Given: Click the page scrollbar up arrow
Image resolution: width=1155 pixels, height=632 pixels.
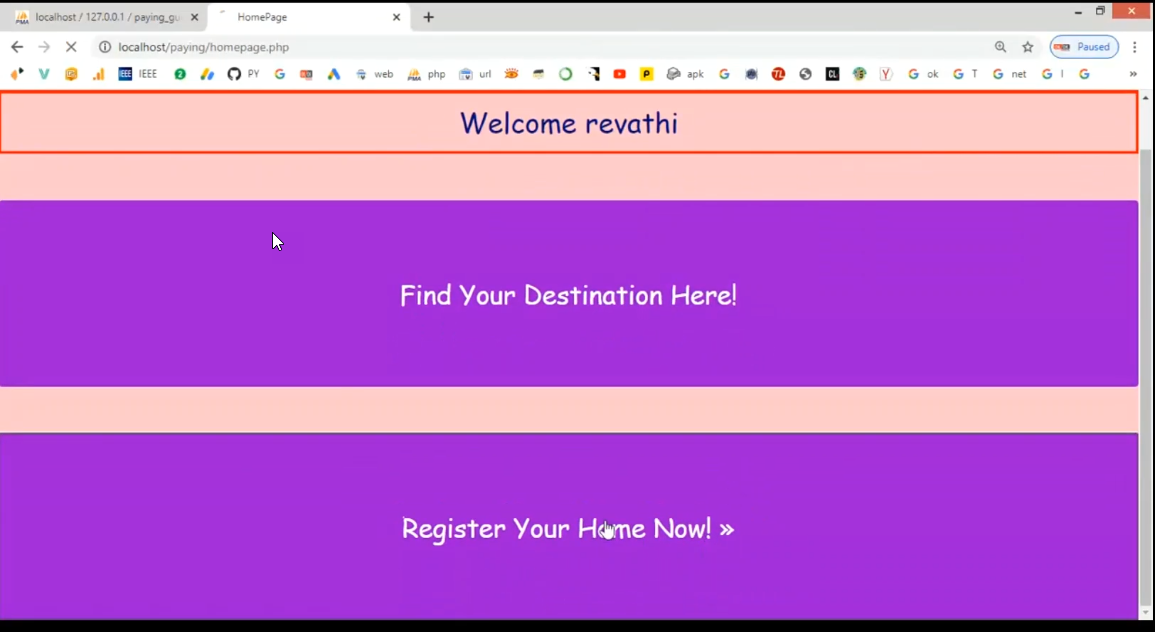Looking at the screenshot, I should click(1145, 97).
